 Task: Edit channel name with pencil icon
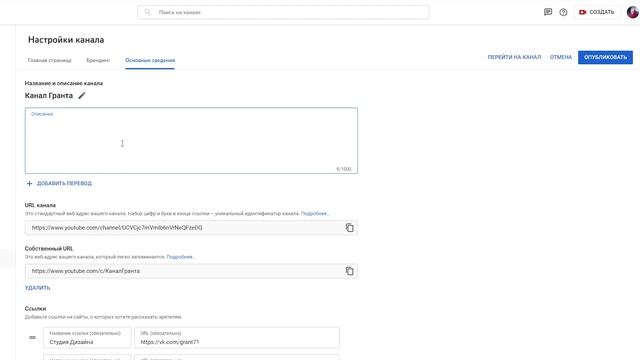click(82, 96)
